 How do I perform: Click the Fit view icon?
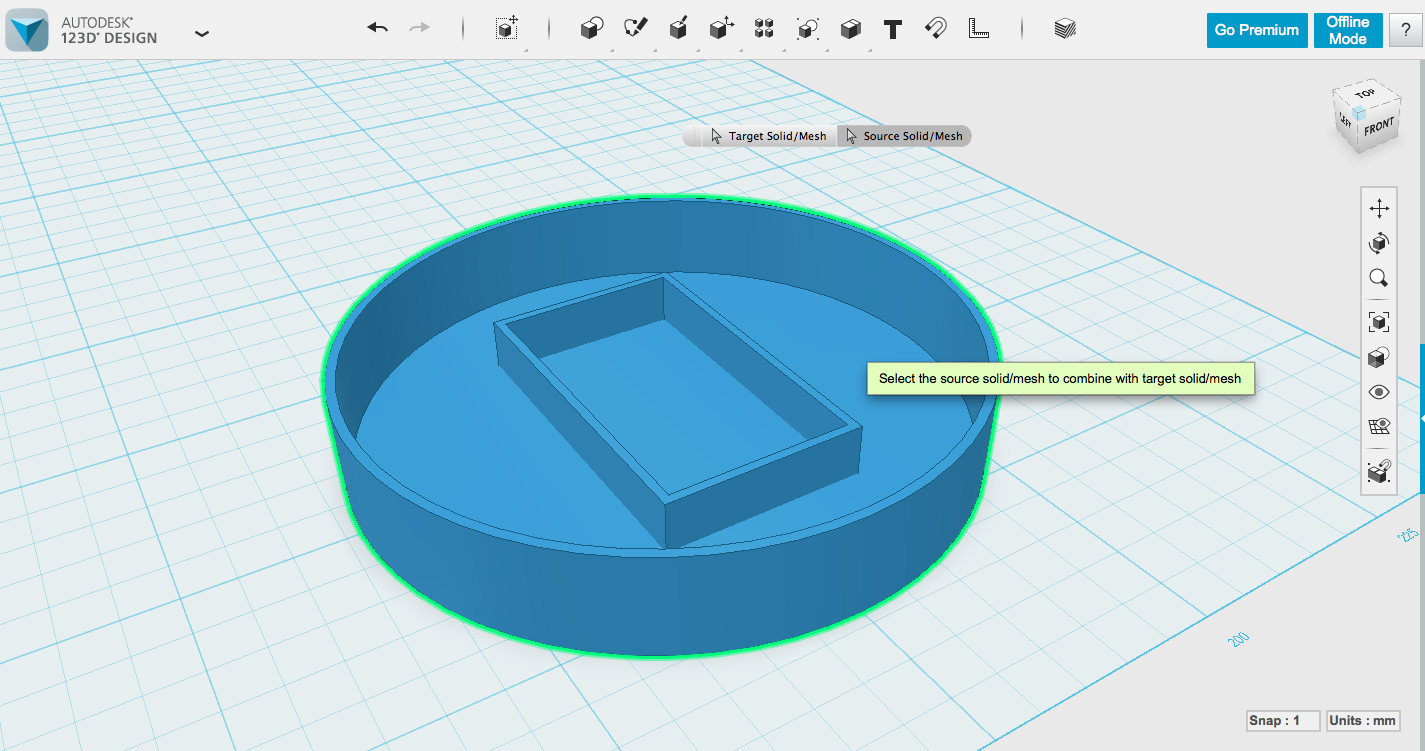tap(1379, 321)
